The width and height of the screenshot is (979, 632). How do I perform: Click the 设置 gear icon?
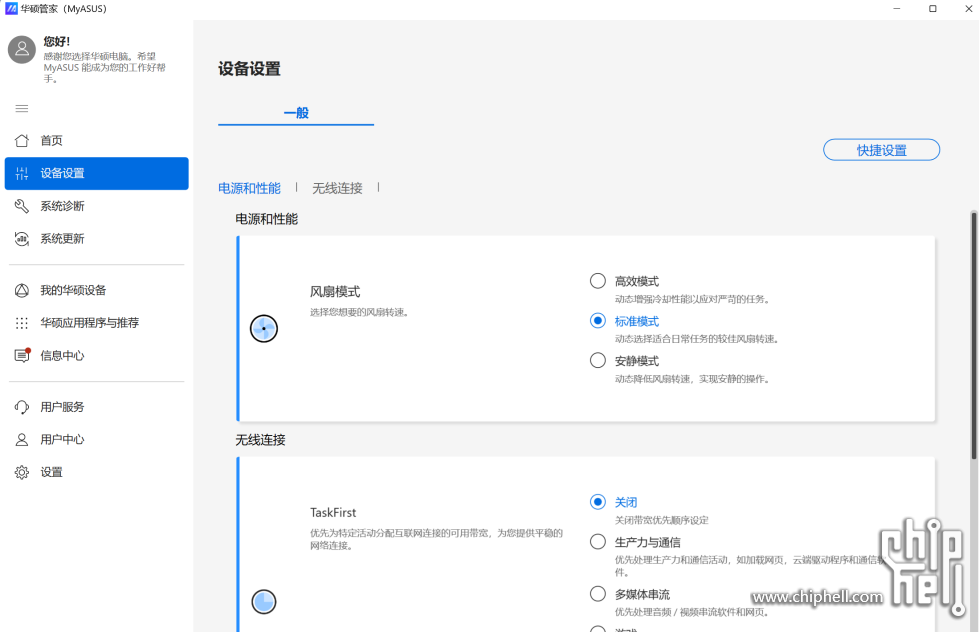[22, 472]
